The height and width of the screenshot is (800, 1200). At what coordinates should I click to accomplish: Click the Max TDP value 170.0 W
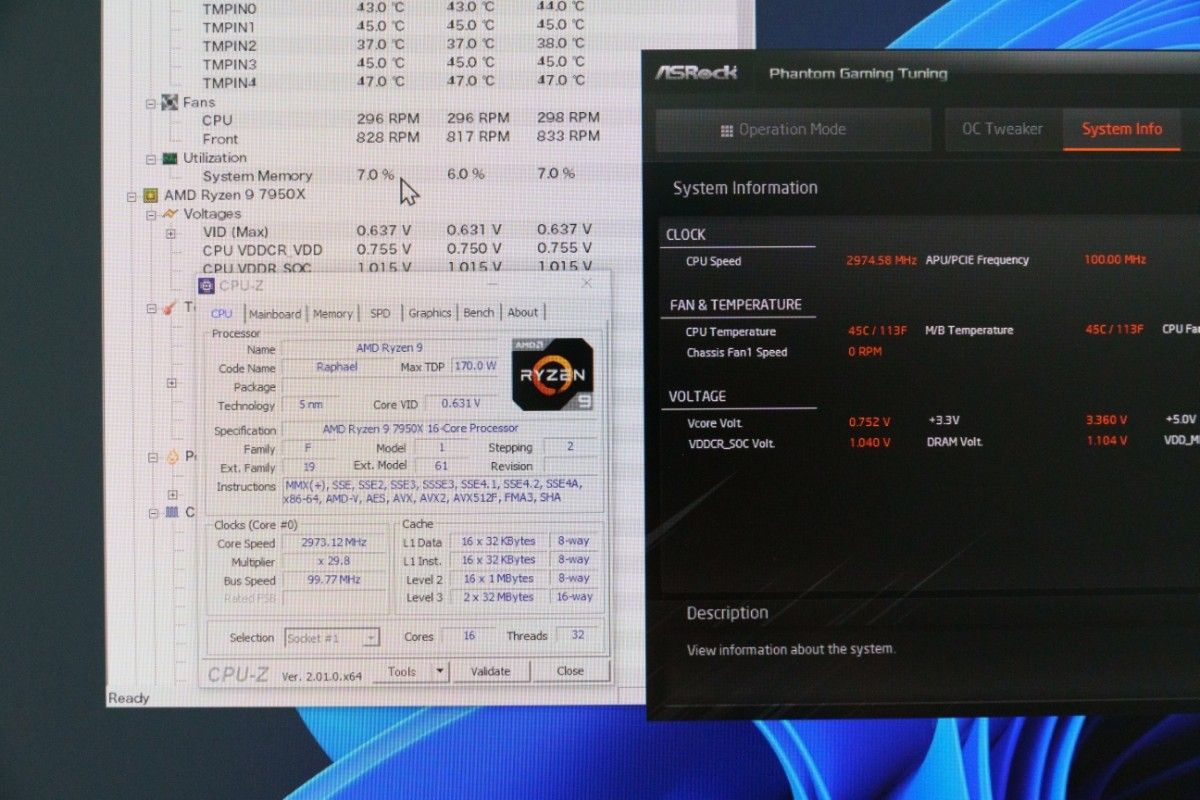coord(476,366)
